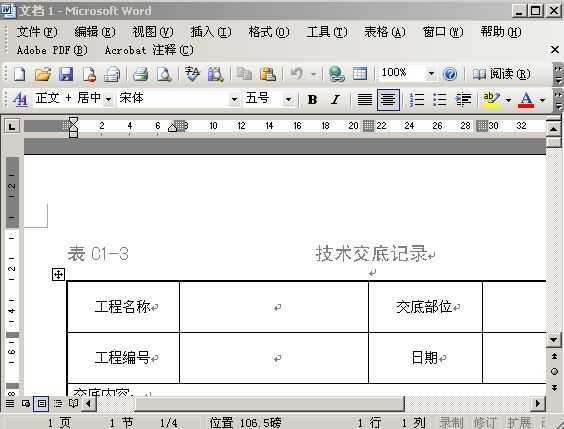
Task: Open the 工具(T) menu
Action: [327, 32]
